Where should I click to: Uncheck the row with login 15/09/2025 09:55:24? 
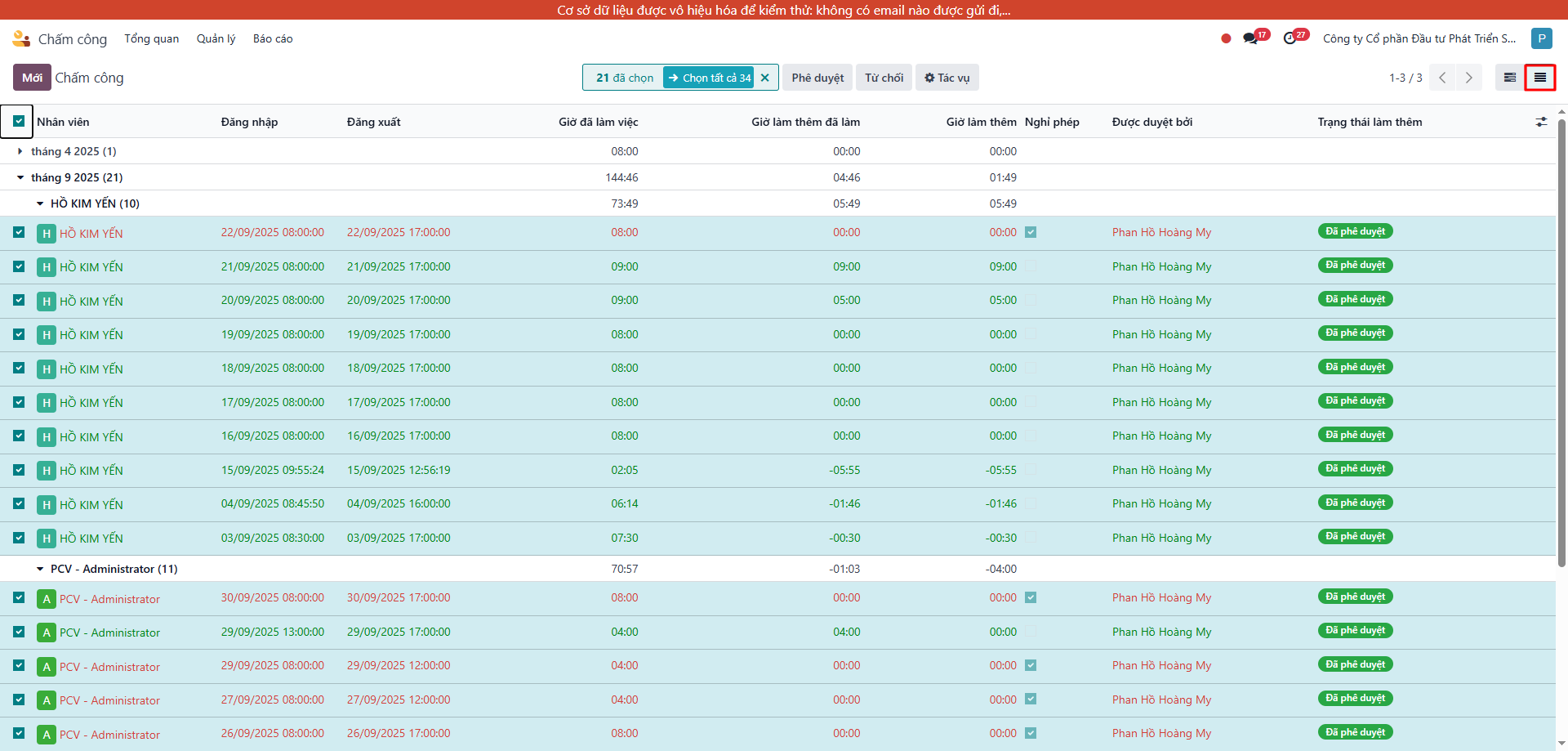[x=19, y=470]
